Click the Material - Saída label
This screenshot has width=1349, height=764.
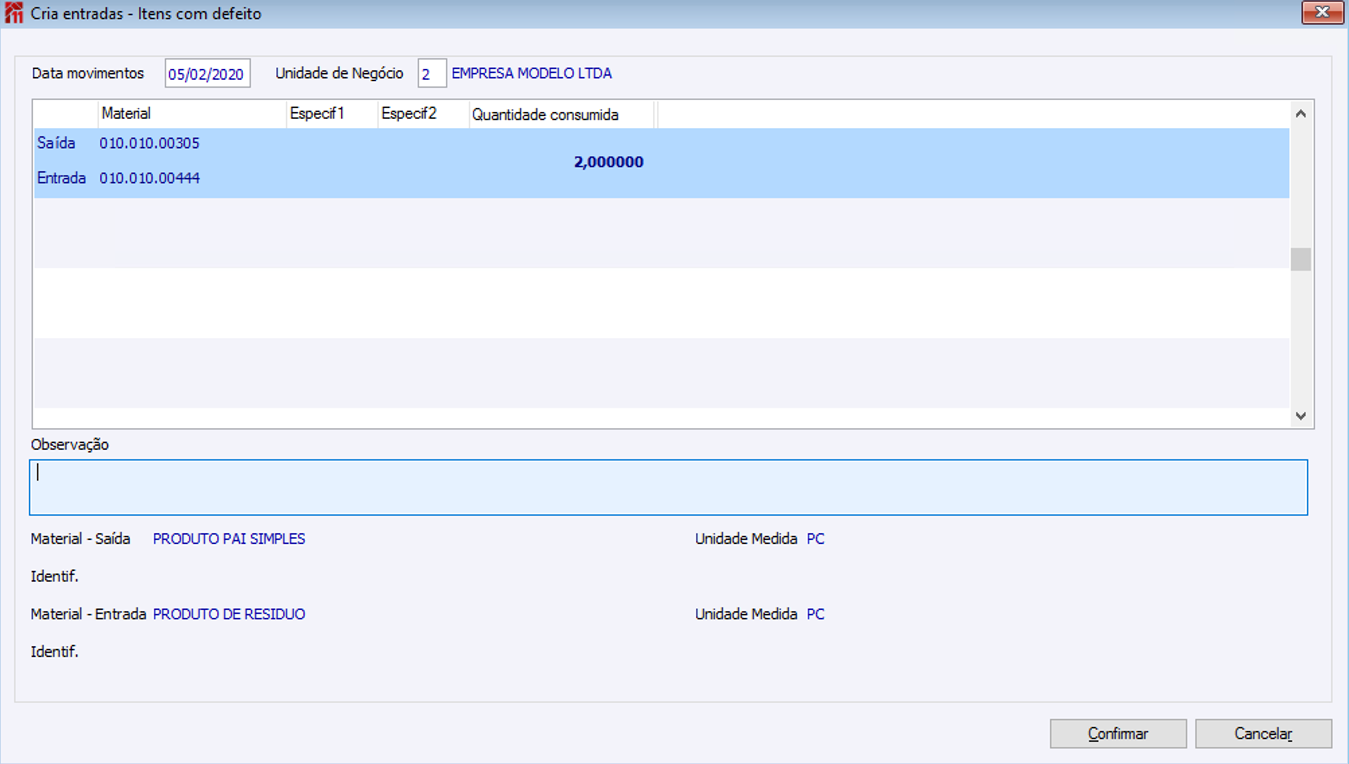[81, 539]
